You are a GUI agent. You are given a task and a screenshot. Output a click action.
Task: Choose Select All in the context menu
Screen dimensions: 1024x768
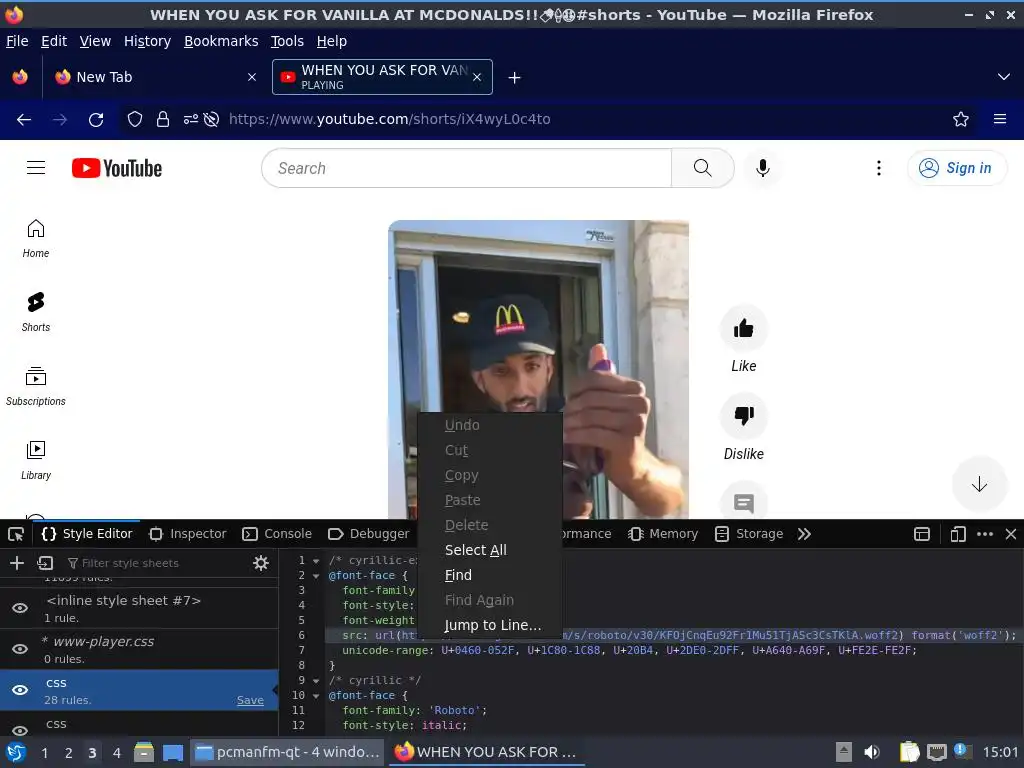tap(490, 550)
